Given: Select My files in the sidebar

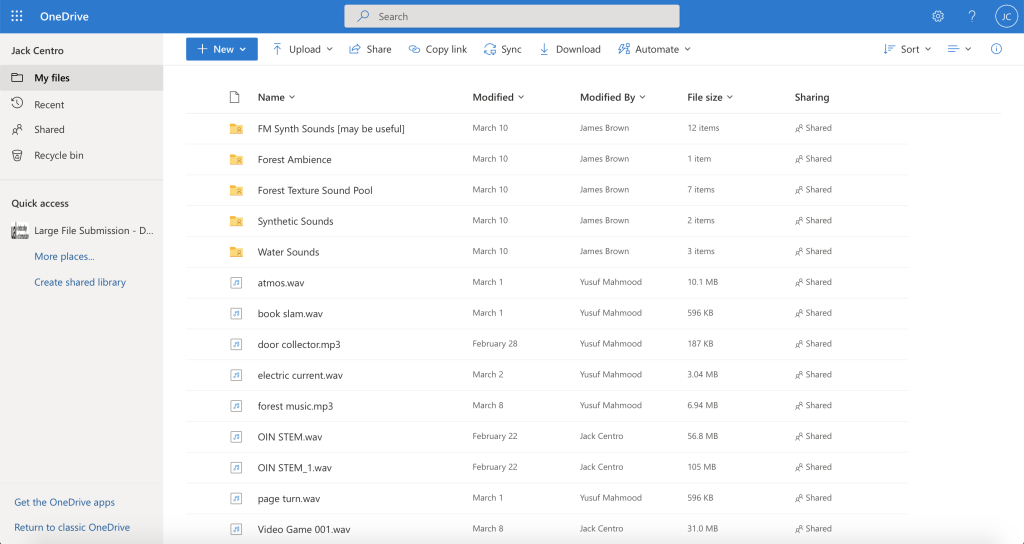Looking at the screenshot, I should click(82, 78).
